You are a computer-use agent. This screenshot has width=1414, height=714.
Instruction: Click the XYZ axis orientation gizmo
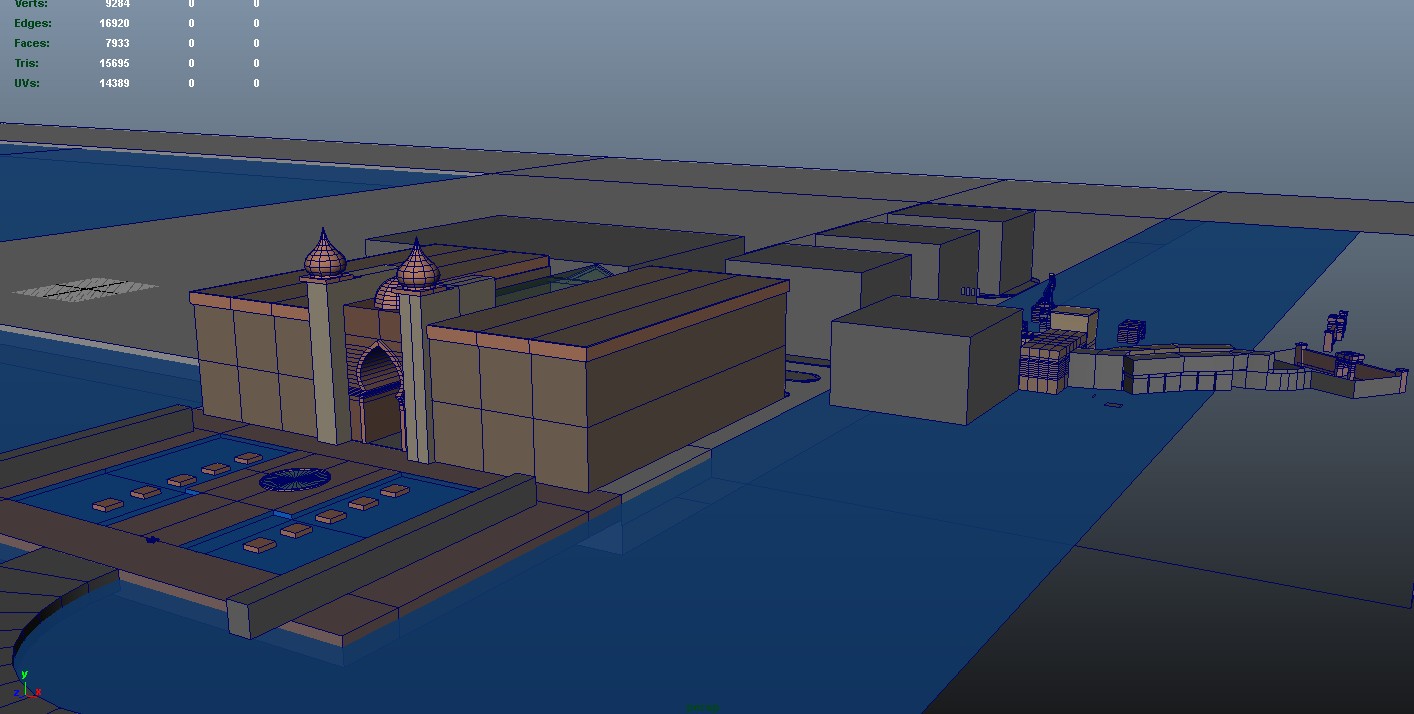pos(26,685)
